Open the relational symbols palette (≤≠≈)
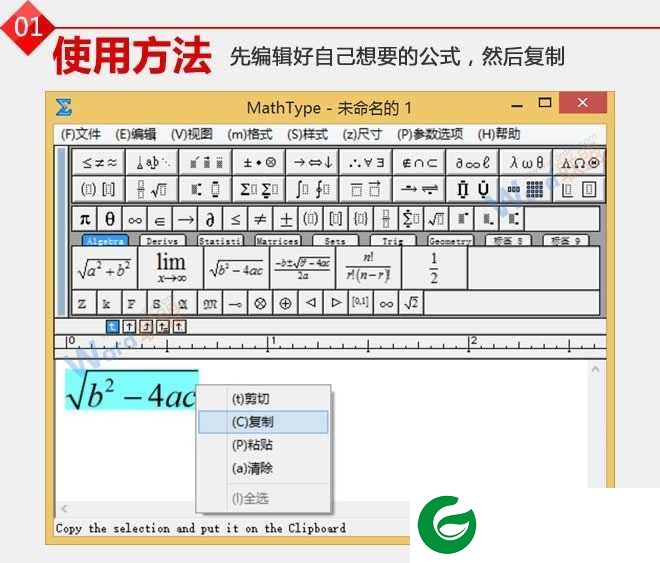 coord(99,162)
